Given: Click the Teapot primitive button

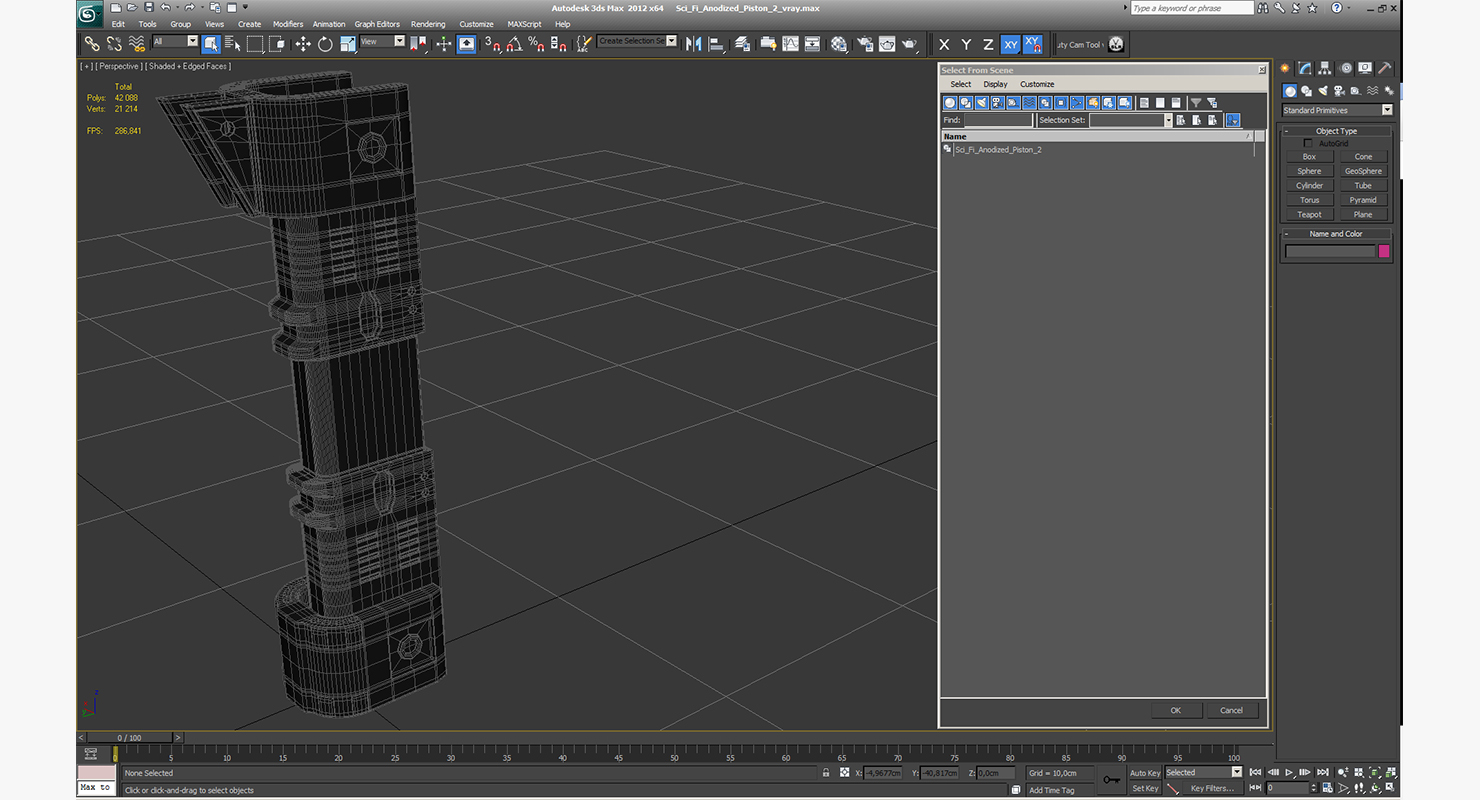Looking at the screenshot, I should [x=1309, y=215].
